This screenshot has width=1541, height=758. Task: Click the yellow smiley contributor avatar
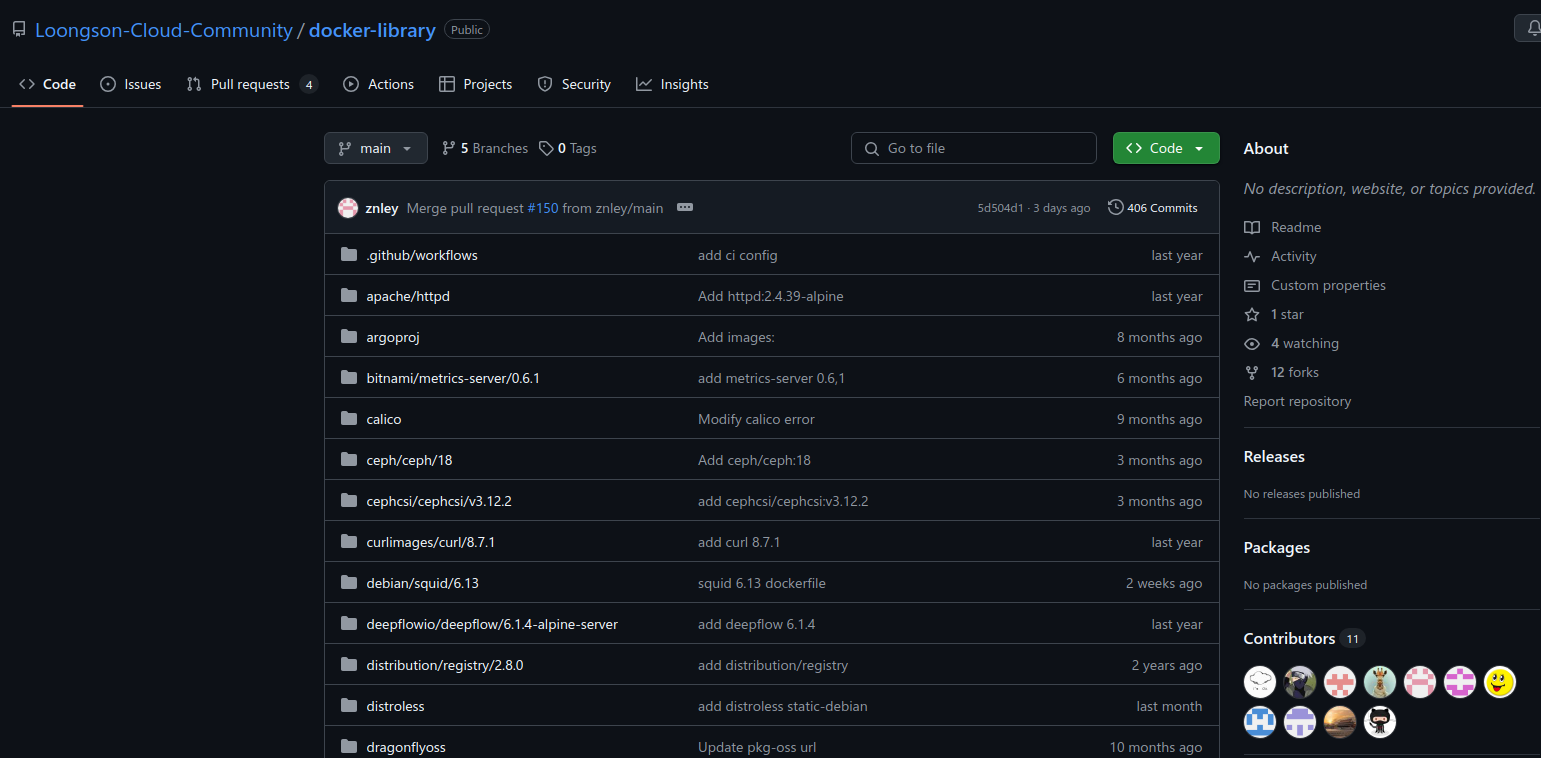pos(1500,682)
